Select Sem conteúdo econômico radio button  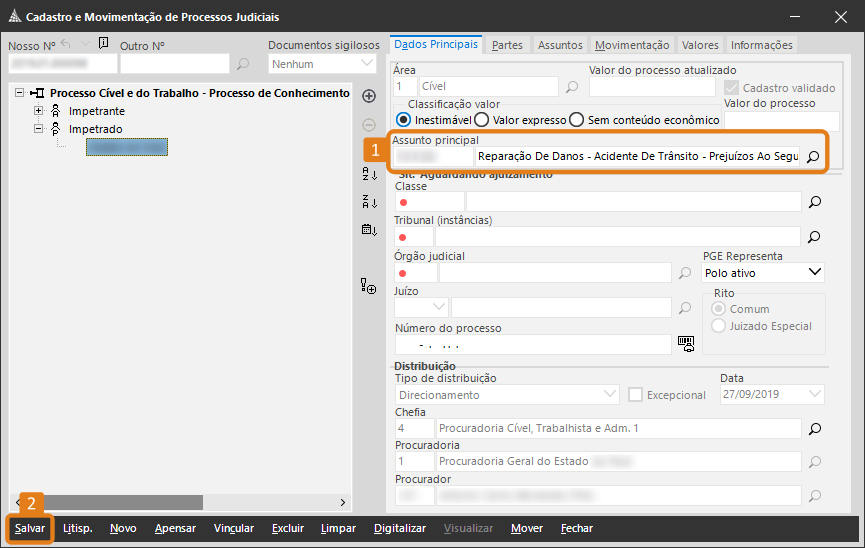(576, 120)
